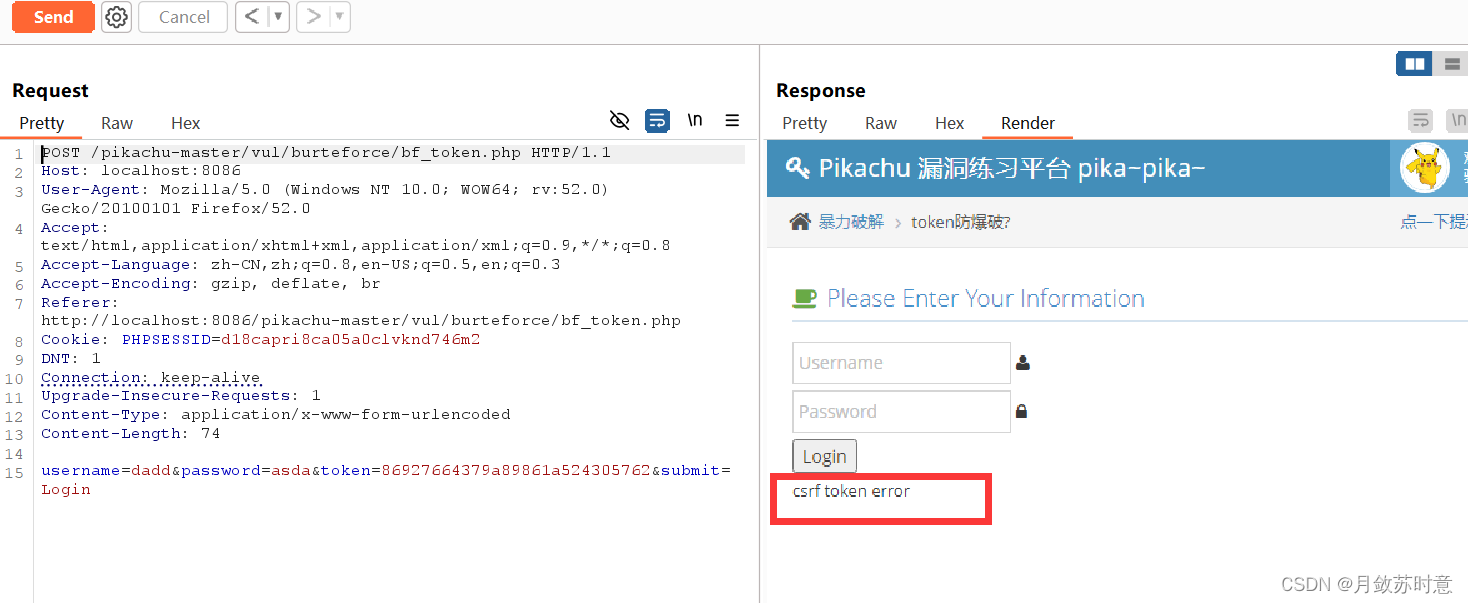
Task: Click POST request line in editor
Action: [326, 153]
